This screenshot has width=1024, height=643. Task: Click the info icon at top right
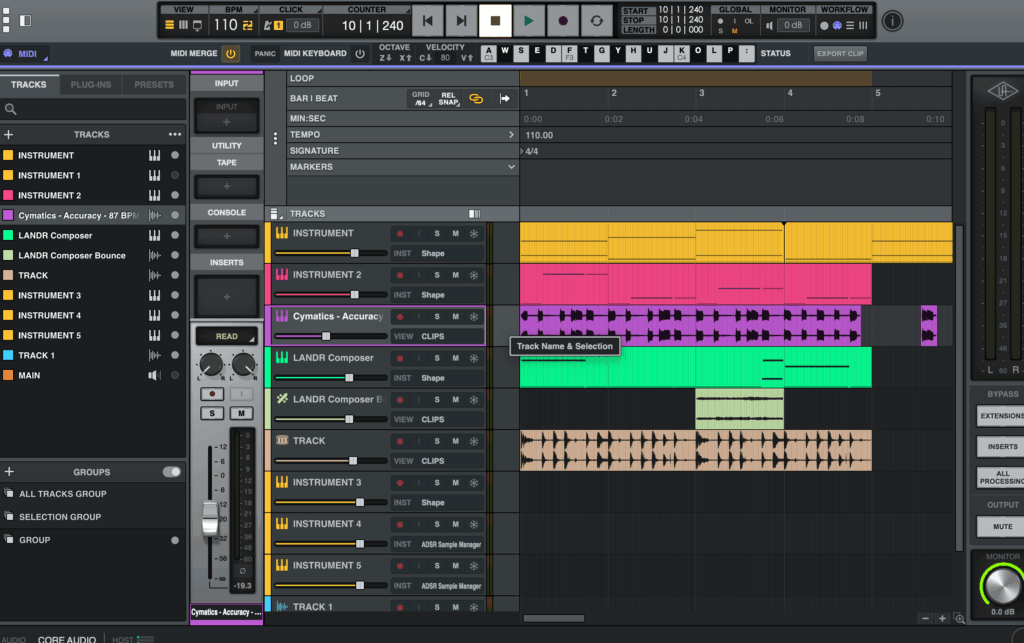coord(892,20)
